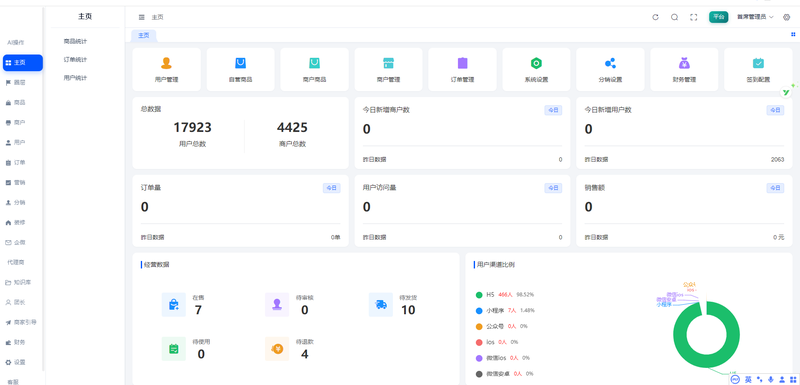This screenshot has width=800, height=385.
Task: Open the 签到配置 calendar icon
Action: [x=758, y=63]
